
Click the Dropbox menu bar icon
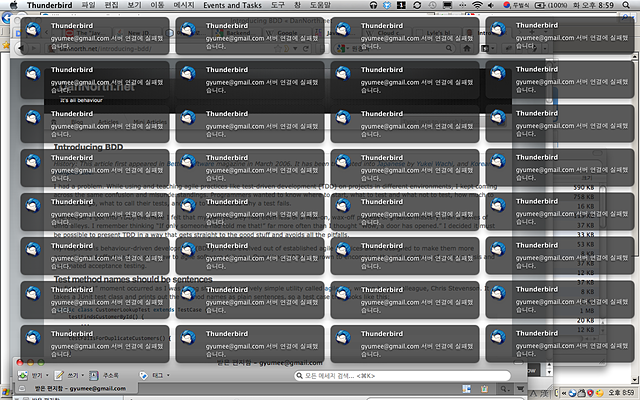click(x=387, y=5)
